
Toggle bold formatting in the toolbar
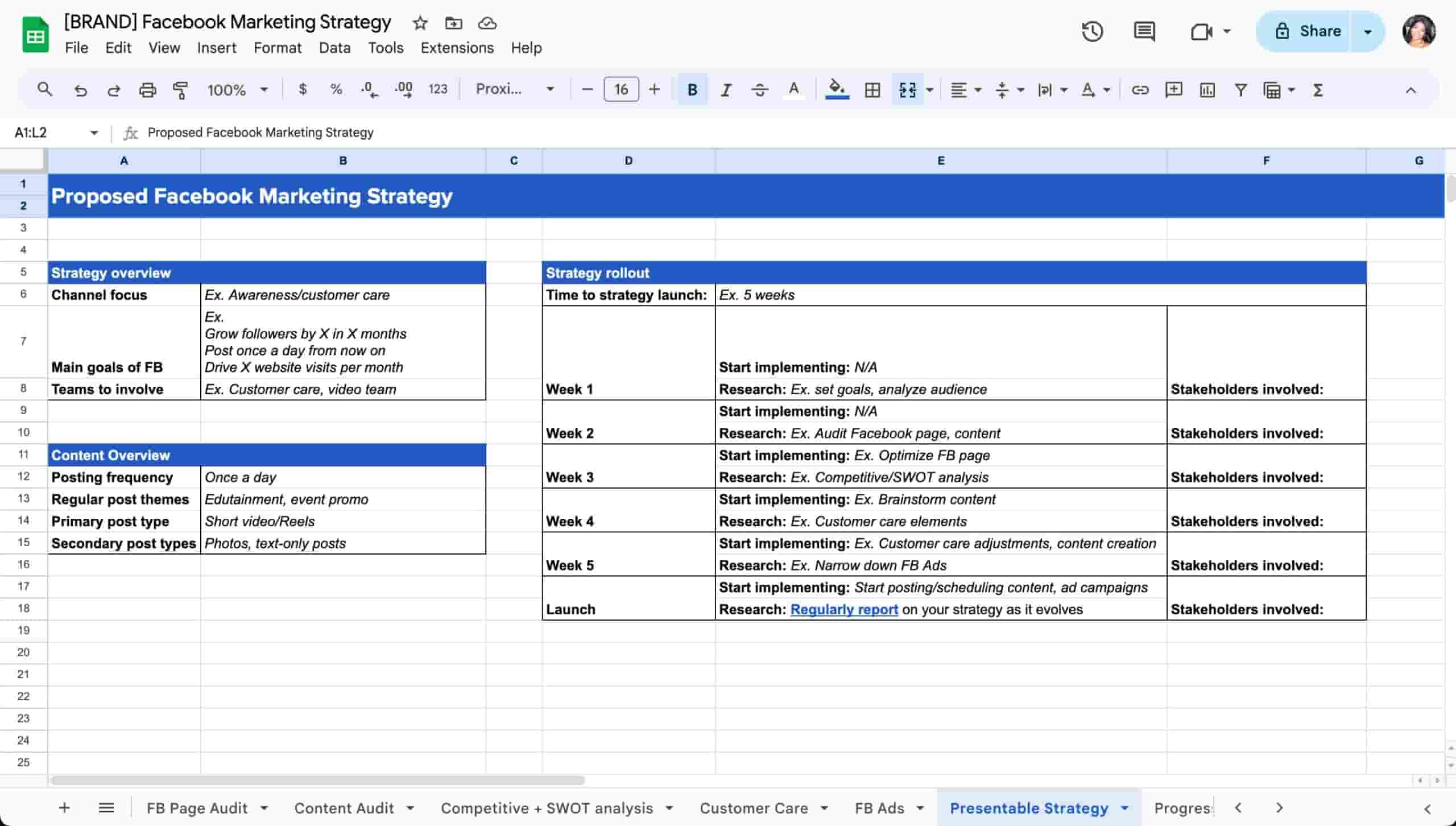692,89
